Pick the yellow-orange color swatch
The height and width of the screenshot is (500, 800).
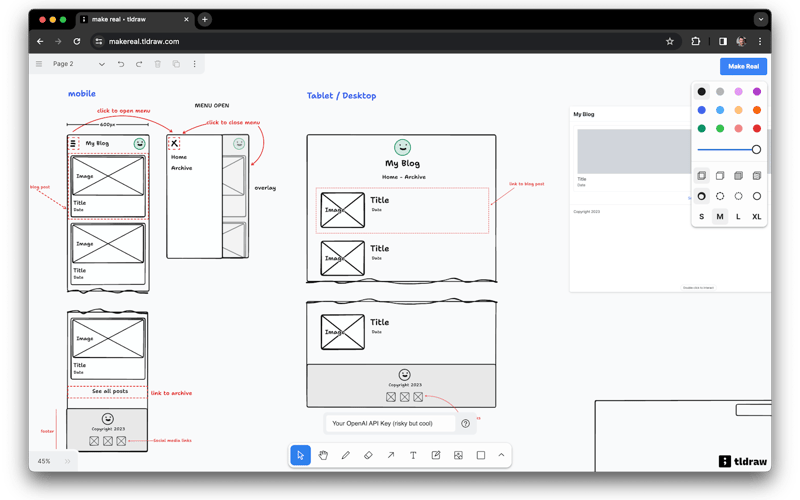[x=738, y=110]
